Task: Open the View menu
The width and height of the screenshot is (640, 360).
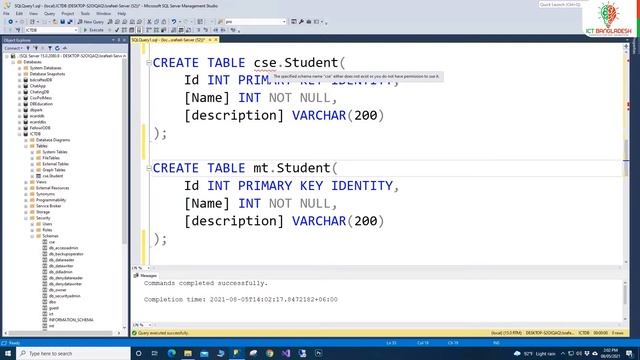Action: click(33, 13)
